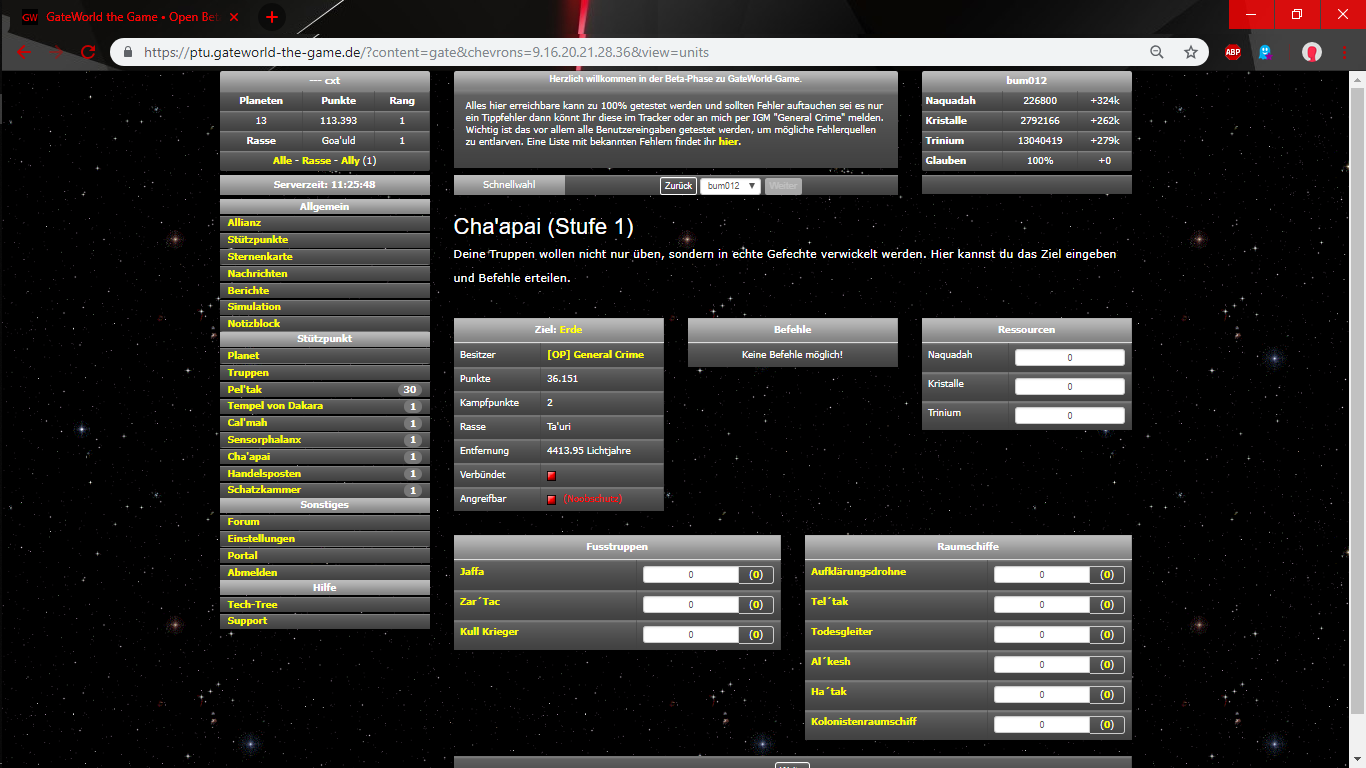
Task: Open a new browser tab
Action: click(x=271, y=17)
